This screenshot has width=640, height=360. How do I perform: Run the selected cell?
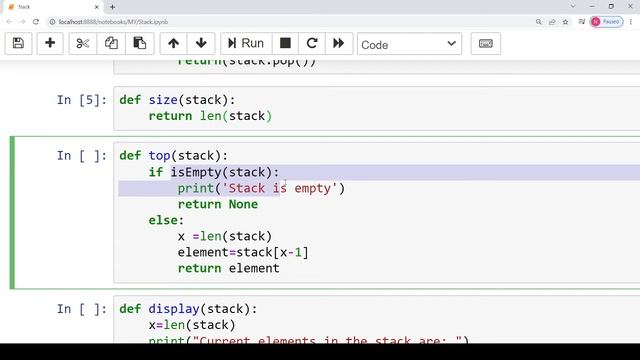click(246, 43)
